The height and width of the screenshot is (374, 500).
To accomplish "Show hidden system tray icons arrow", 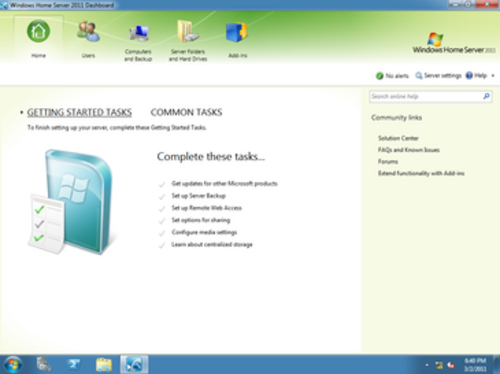I will tap(427, 365).
